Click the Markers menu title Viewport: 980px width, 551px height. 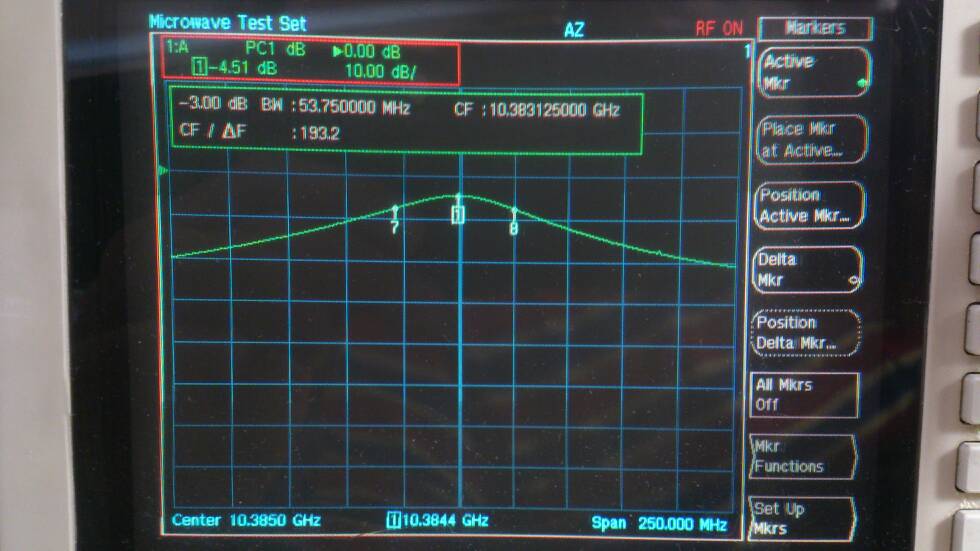814,28
